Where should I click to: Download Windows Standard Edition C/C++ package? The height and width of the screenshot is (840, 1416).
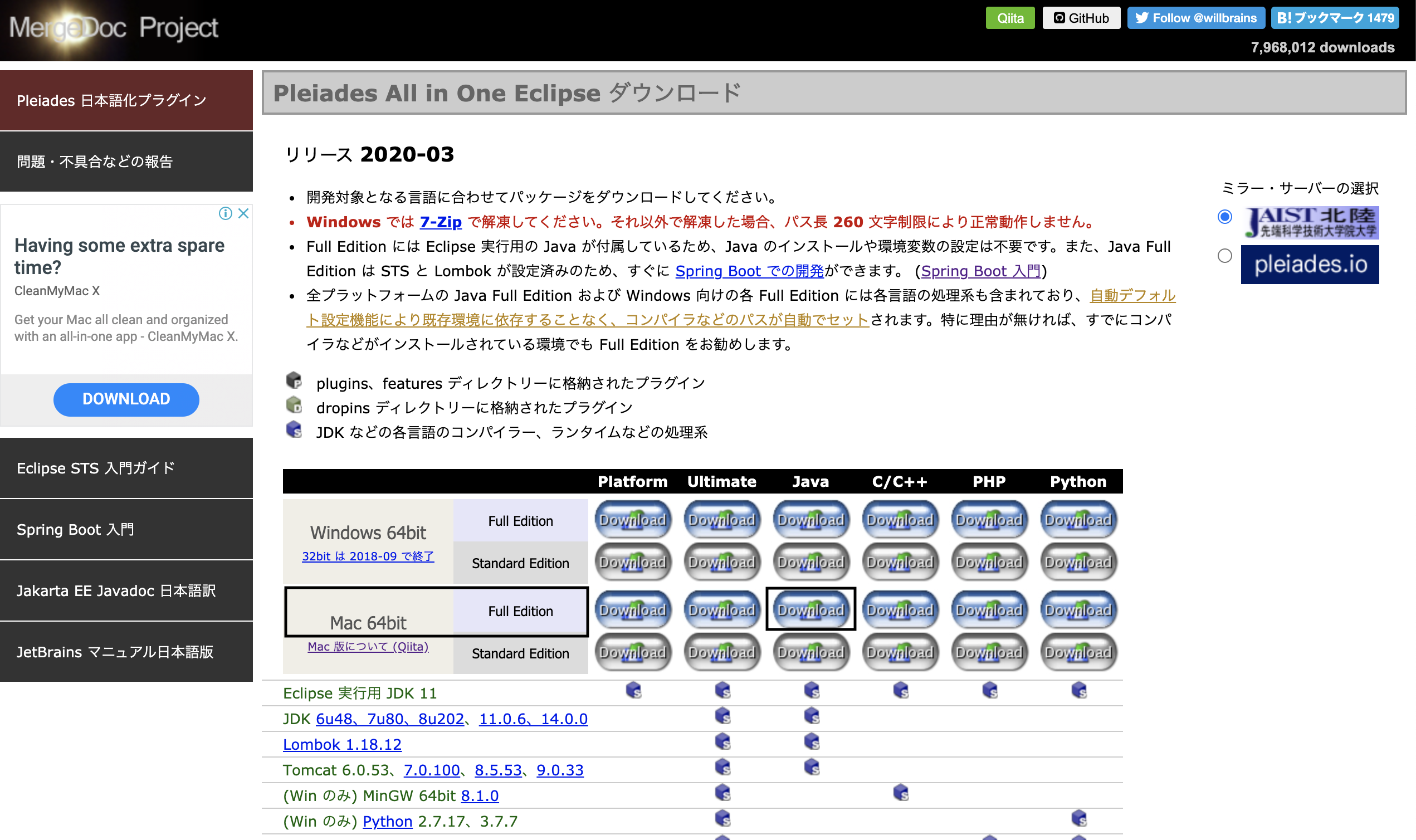pos(900,561)
